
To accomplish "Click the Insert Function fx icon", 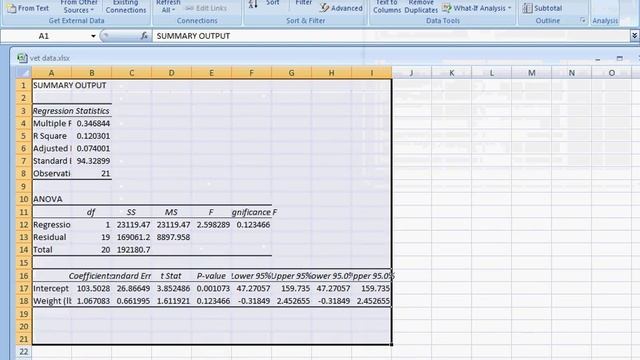I will point(144,36).
